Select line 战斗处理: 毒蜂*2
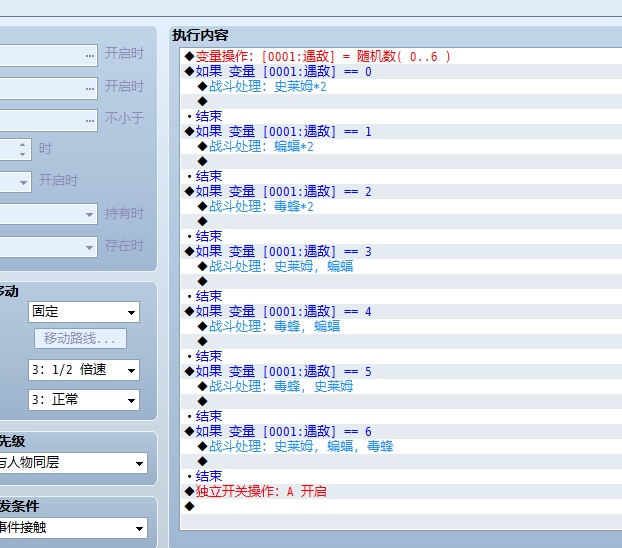 click(401, 206)
